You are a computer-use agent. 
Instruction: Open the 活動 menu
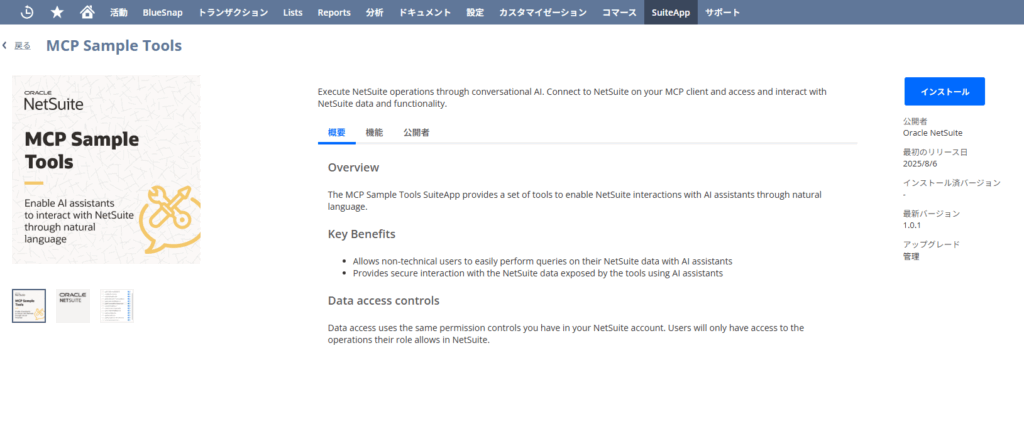pos(119,12)
